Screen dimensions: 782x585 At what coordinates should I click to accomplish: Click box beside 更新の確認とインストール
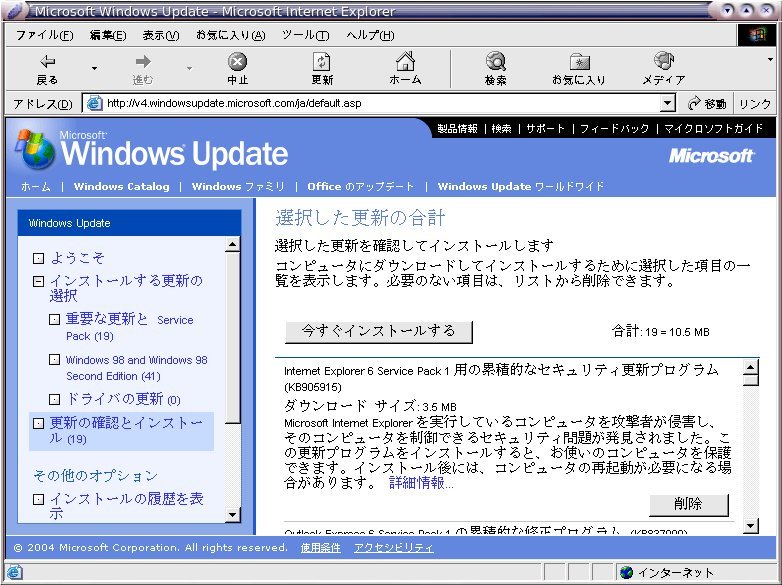tap(38, 423)
